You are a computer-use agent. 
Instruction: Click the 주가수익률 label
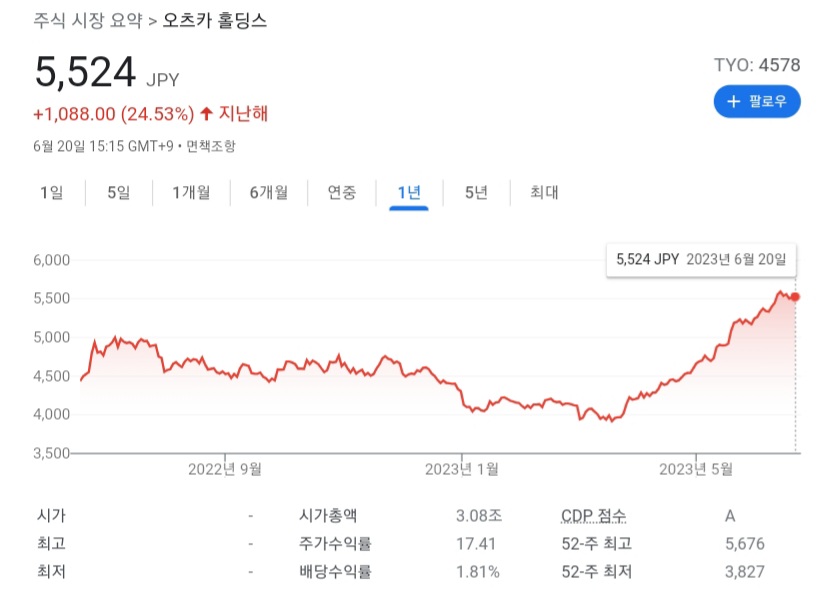pyautogui.click(x=335, y=543)
